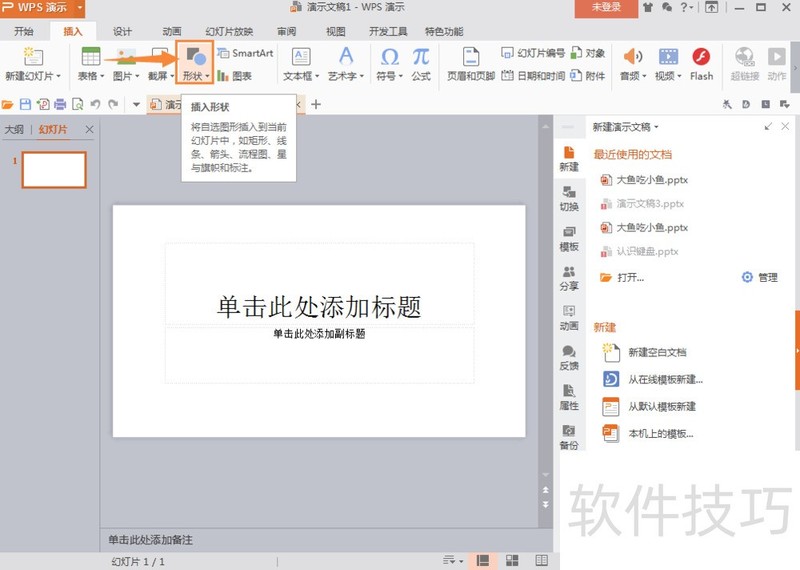
Task: Open the 视图 view tab
Action: coord(336,32)
